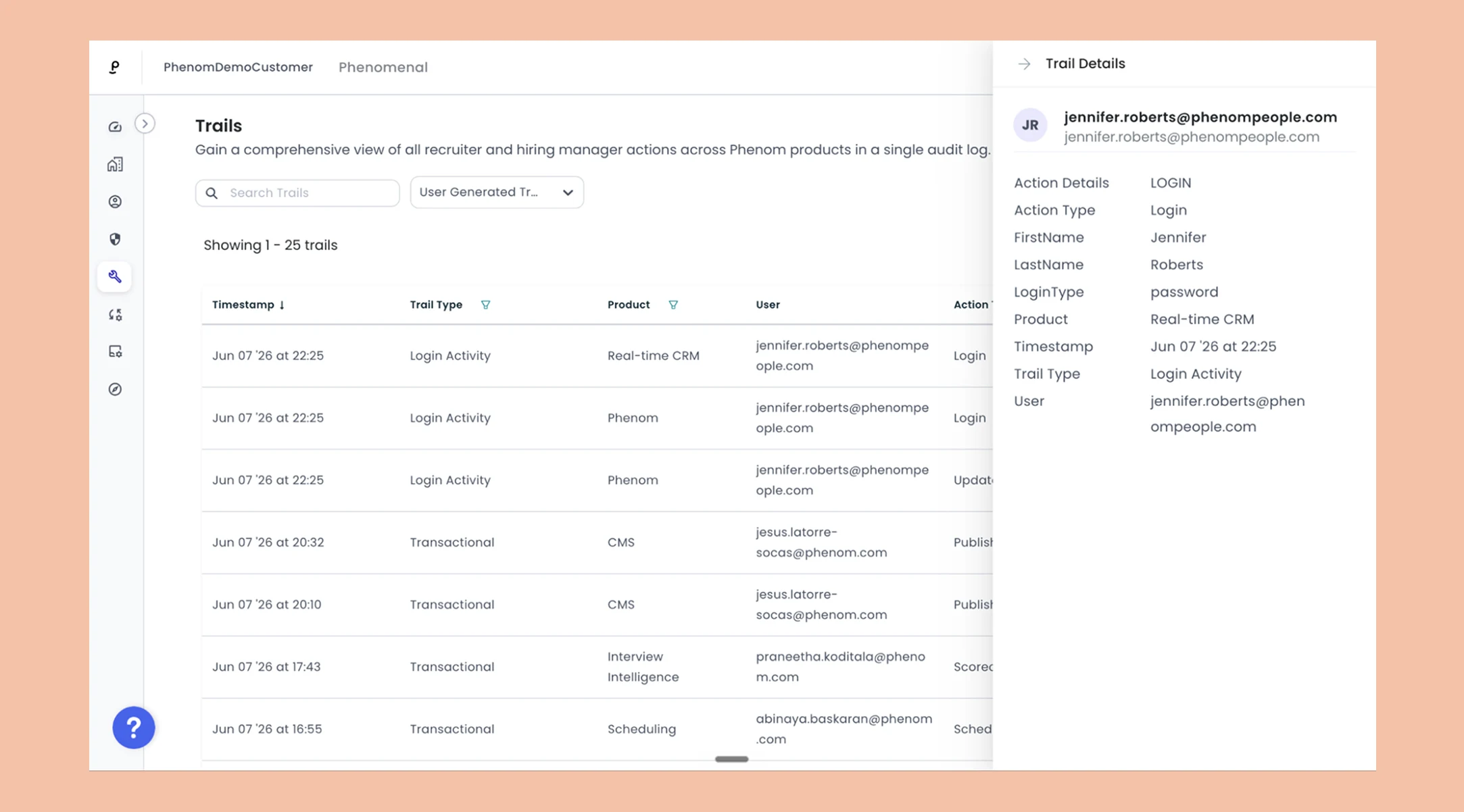Viewport: 1464px width, 812px height.
Task: Click the highlighted tools wrench sidebar icon
Action: tap(115, 276)
